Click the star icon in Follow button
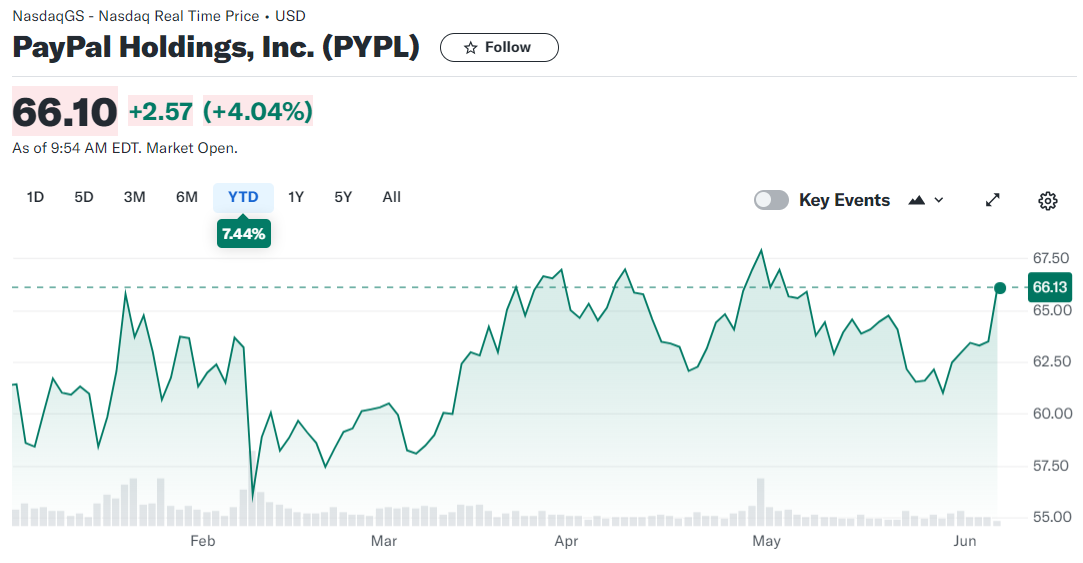 [x=471, y=48]
